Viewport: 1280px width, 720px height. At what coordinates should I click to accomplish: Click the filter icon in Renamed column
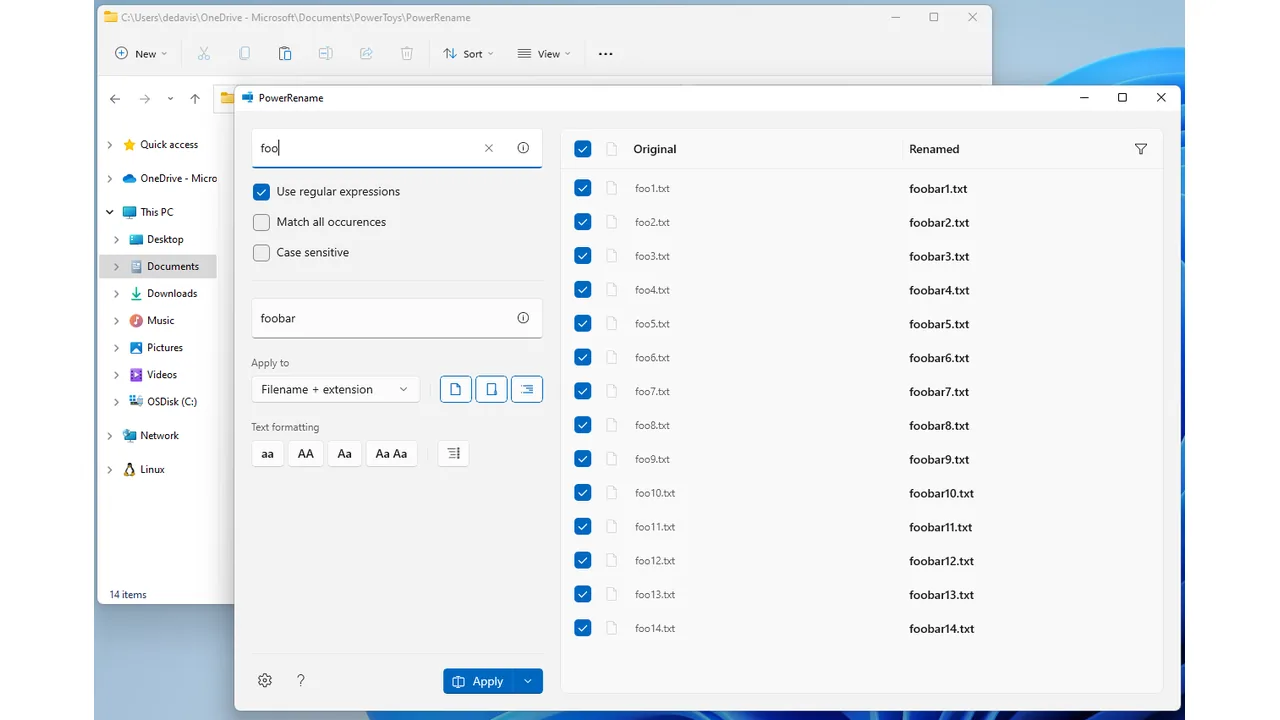[1141, 149]
